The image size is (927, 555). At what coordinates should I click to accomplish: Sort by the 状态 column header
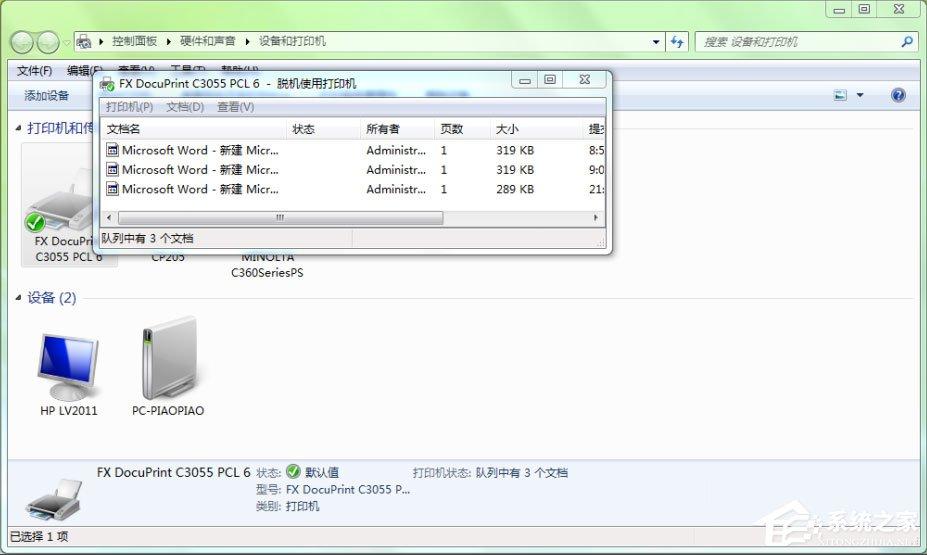(323, 129)
